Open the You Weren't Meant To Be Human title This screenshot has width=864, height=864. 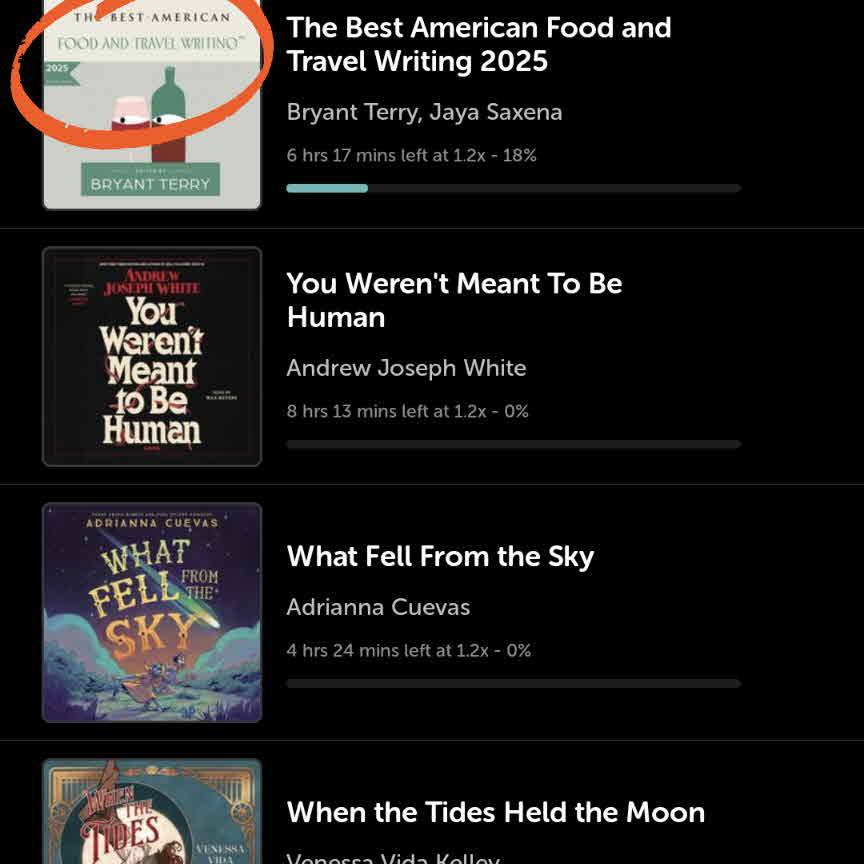[x=454, y=300]
